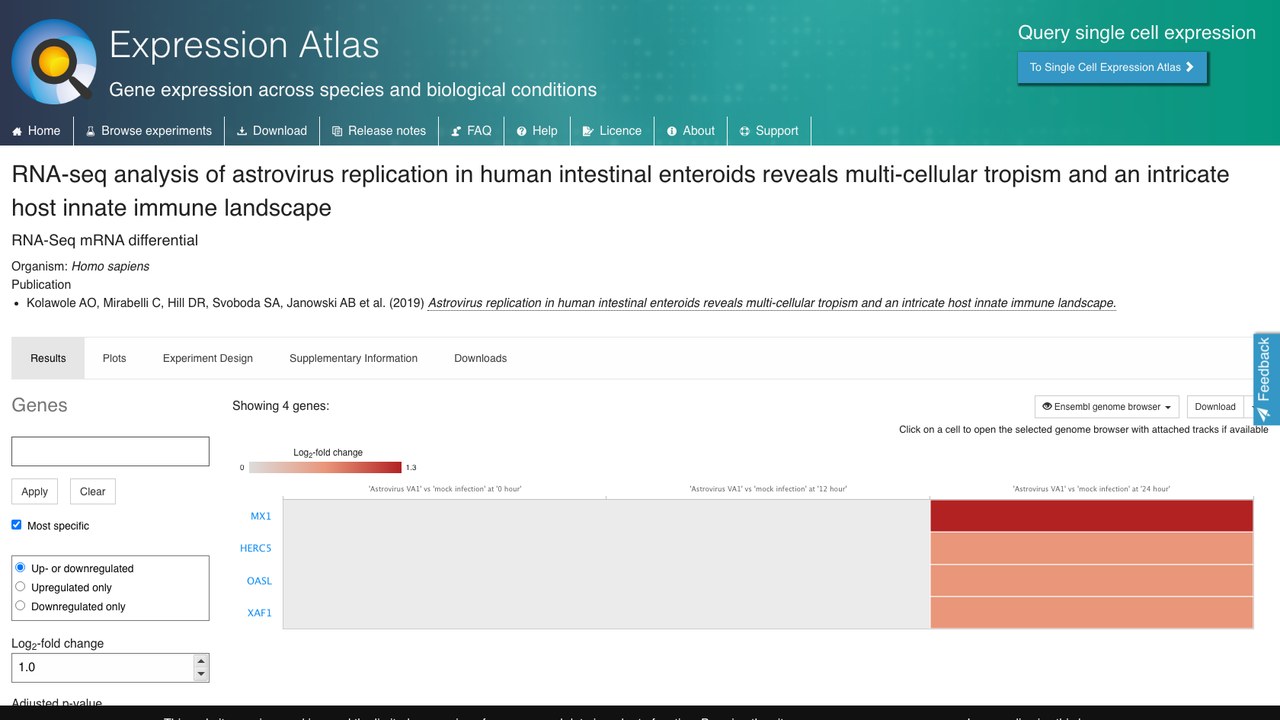Click the Help question mark icon
This screenshot has width=1280, height=720.
[522, 131]
